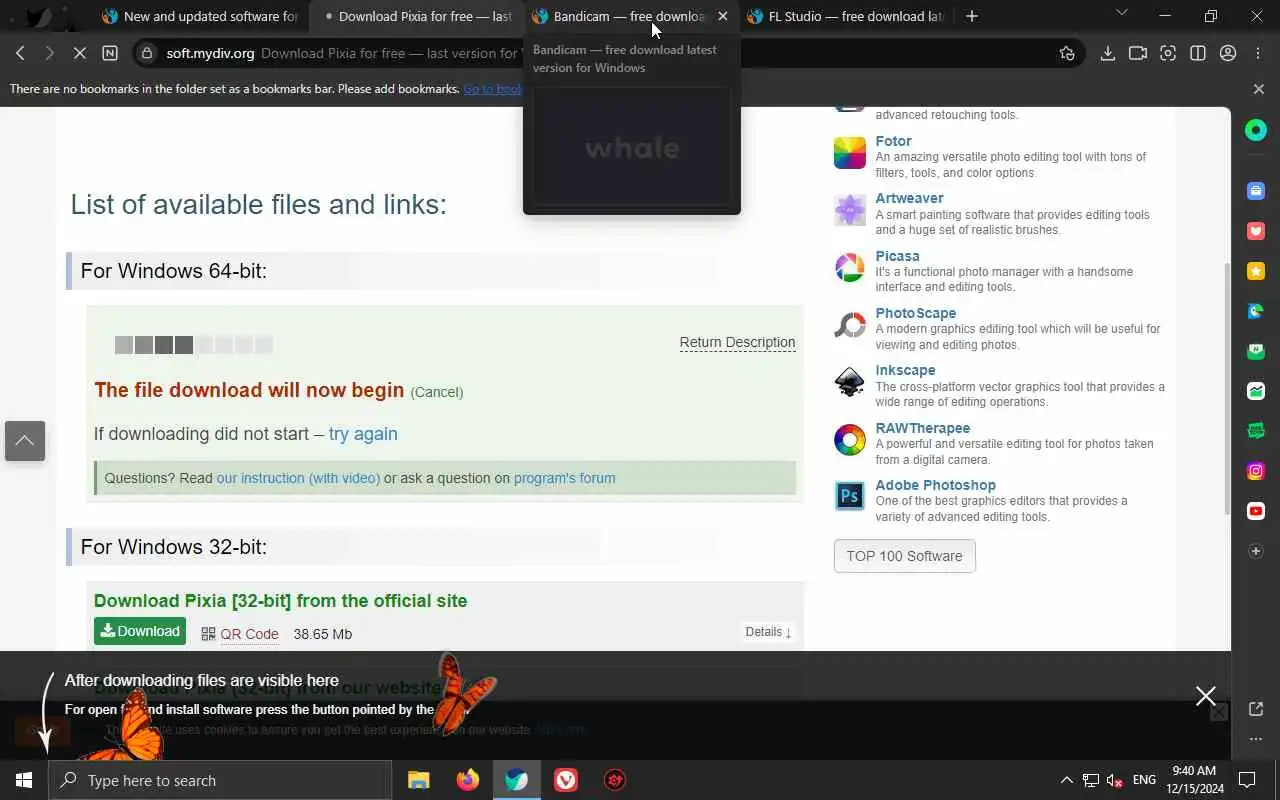Open sidebar in external window icon
The image size is (1280, 800).
1256,709
